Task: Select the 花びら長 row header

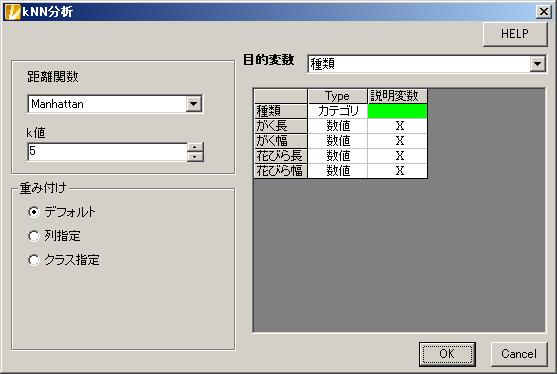Action: (x=281, y=156)
